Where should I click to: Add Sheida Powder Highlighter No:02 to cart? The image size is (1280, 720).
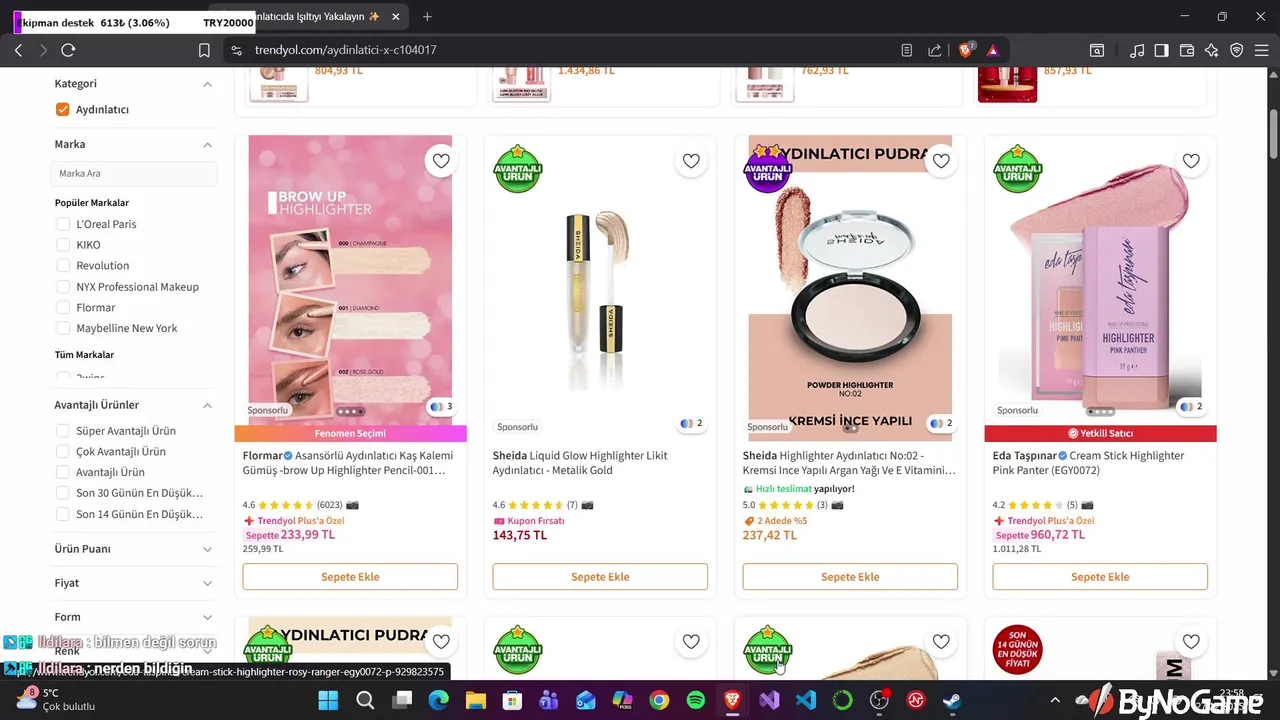850,577
